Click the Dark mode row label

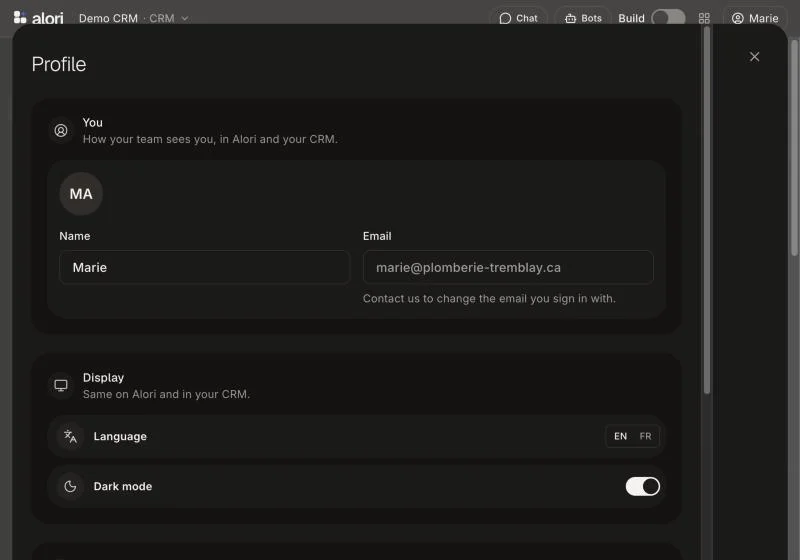tap(122, 487)
